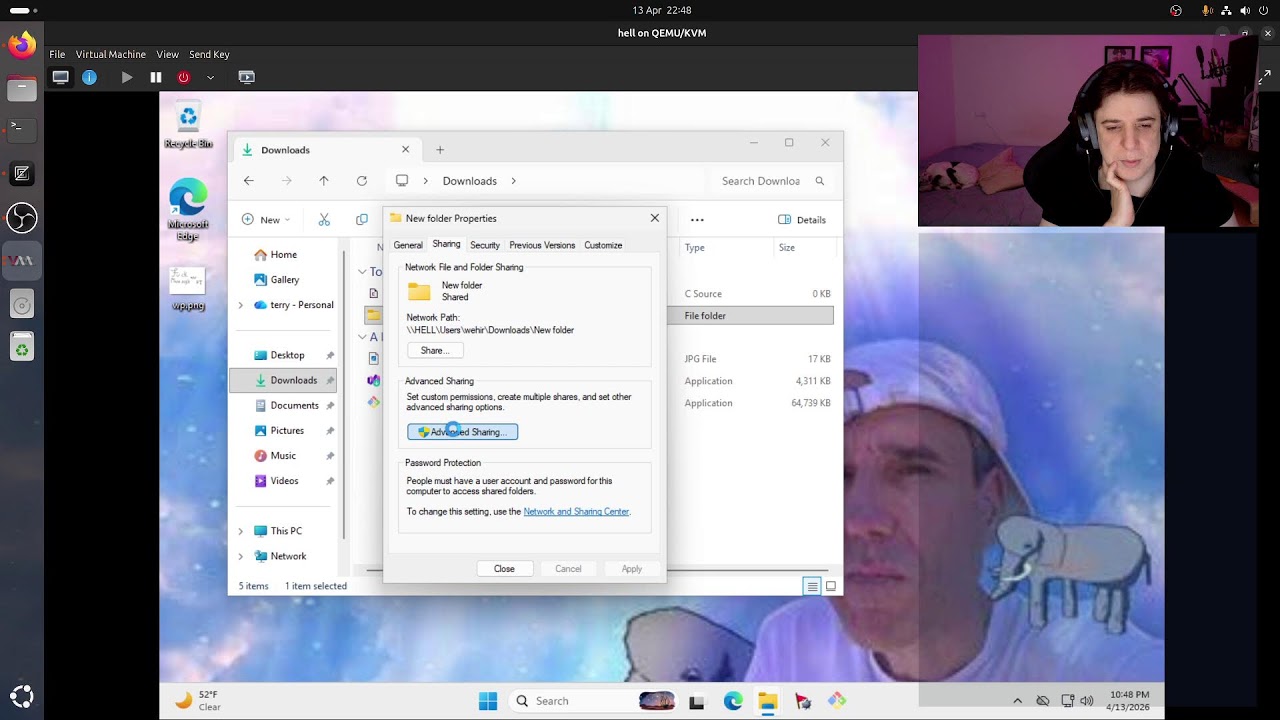This screenshot has height=720, width=1280.
Task: Open the Trash icon in the dock
Action: point(21,347)
